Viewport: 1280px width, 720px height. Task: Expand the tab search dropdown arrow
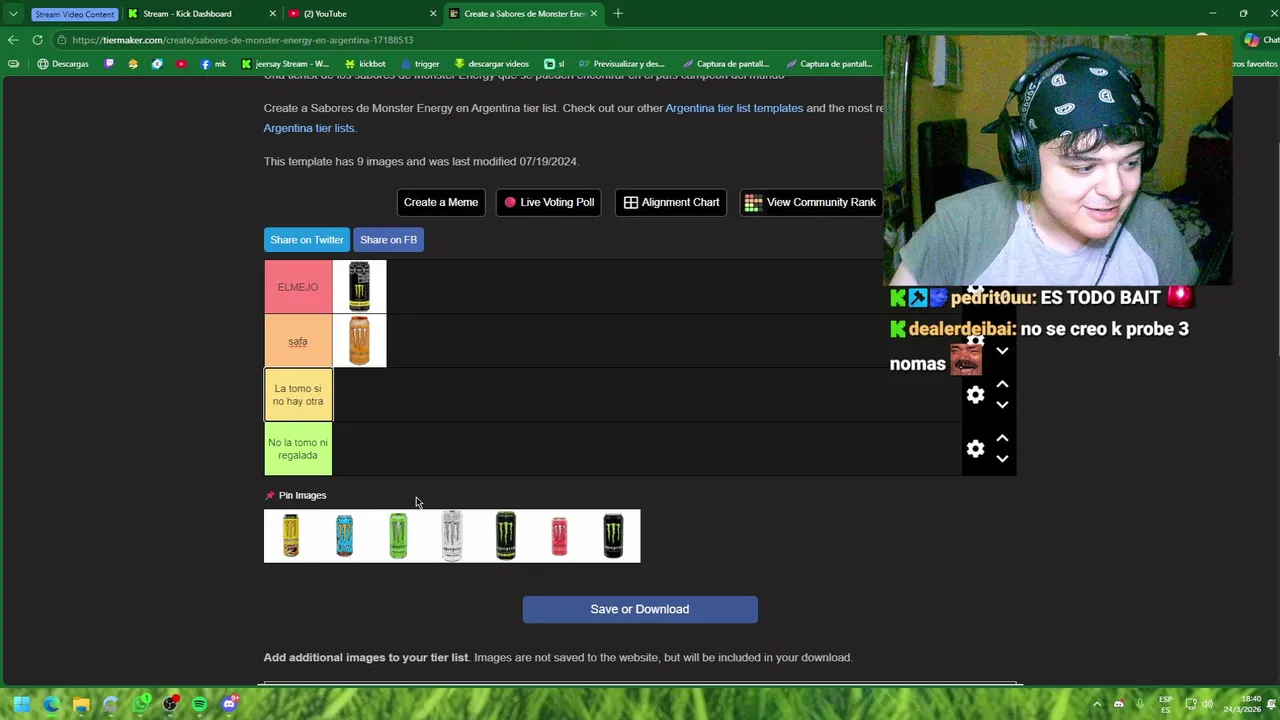point(13,14)
